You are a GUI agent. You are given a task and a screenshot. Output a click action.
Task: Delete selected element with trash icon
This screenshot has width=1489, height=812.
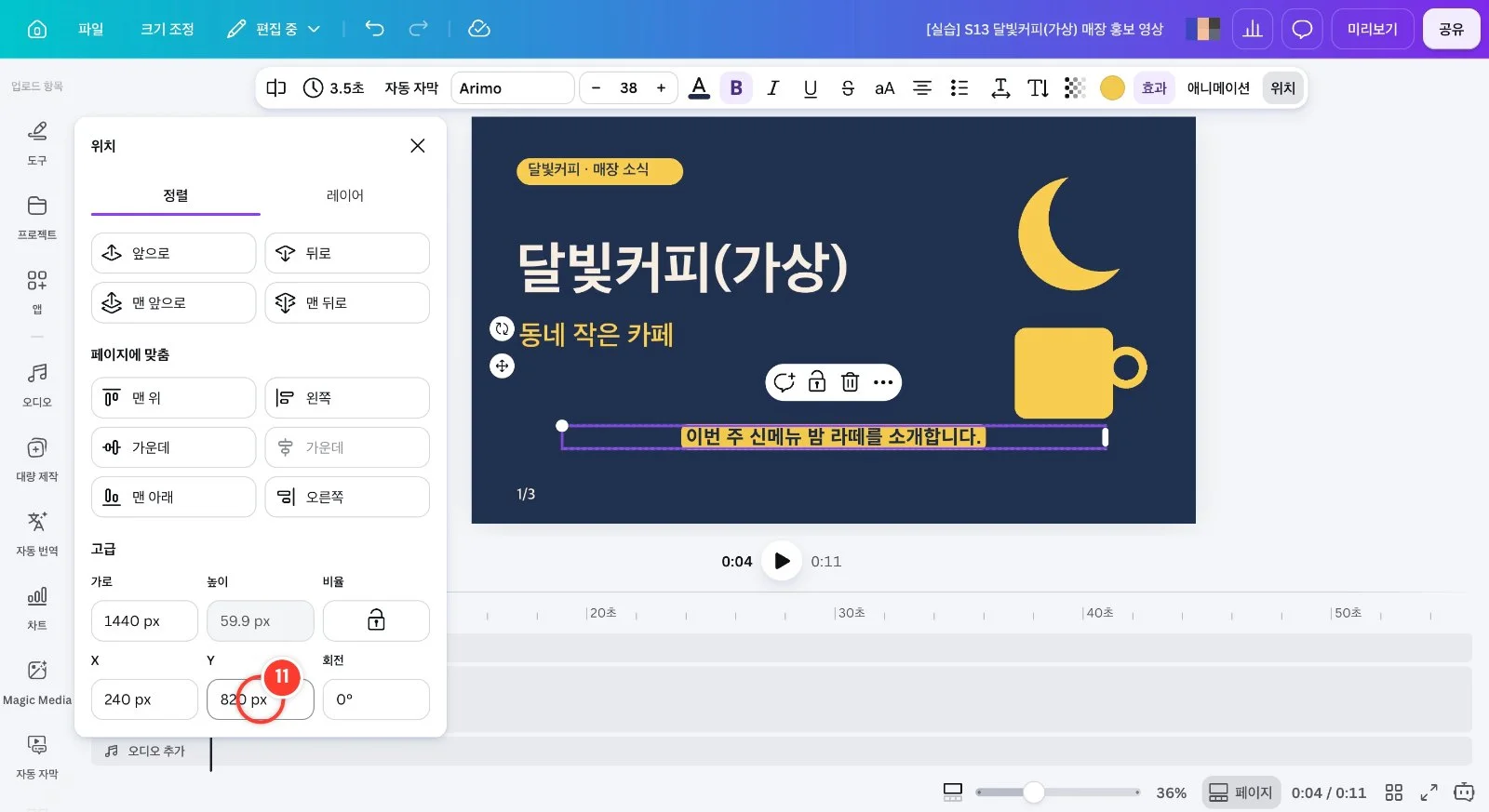point(850,382)
